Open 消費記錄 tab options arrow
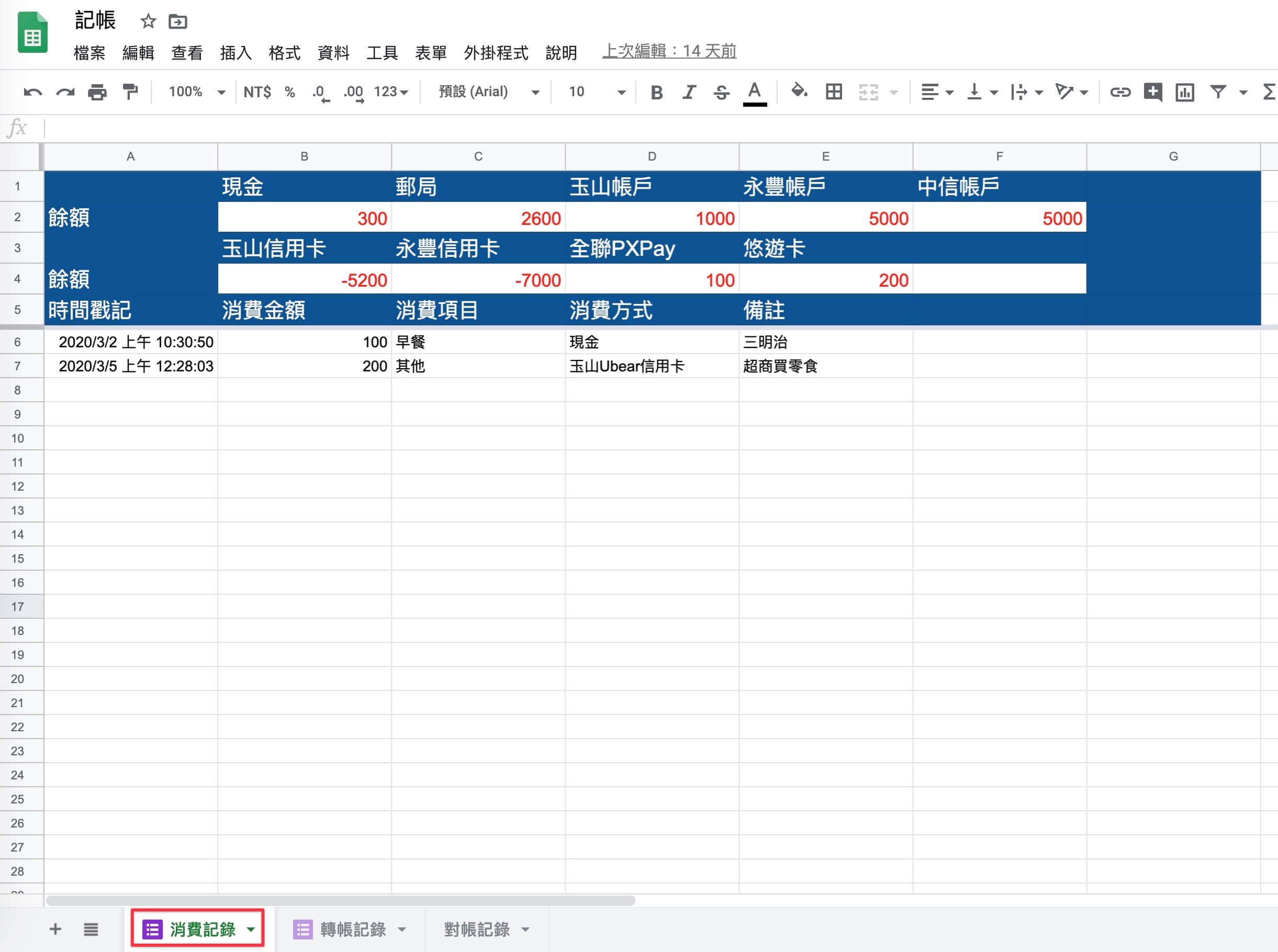1278x952 pixels. (x=251, y=930)
